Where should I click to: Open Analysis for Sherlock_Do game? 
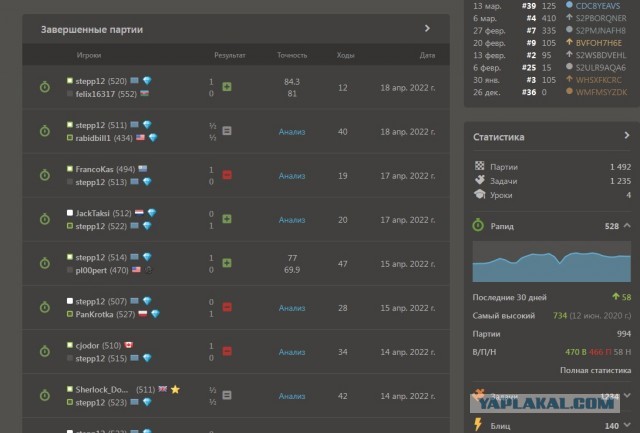click(292, 396)
